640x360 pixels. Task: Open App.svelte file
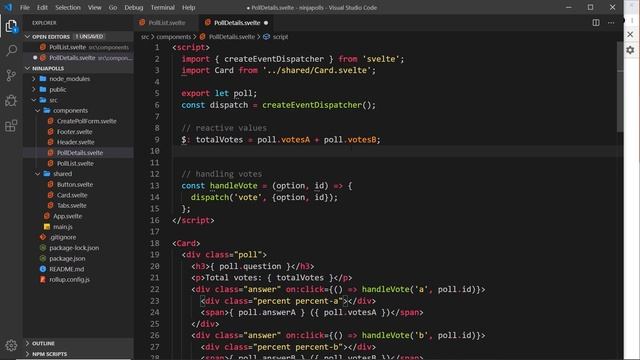click(67, 216)
